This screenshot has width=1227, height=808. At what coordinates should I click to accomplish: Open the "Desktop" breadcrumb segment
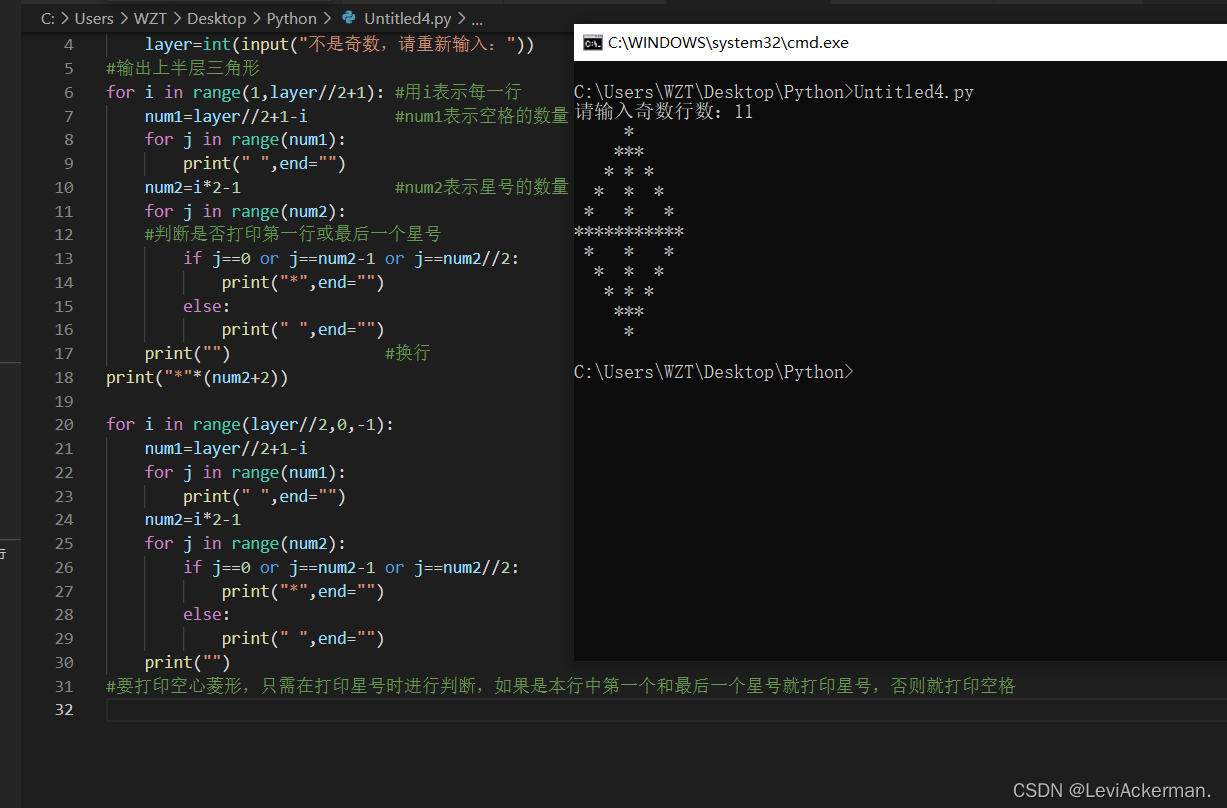[x=216, y=18]
